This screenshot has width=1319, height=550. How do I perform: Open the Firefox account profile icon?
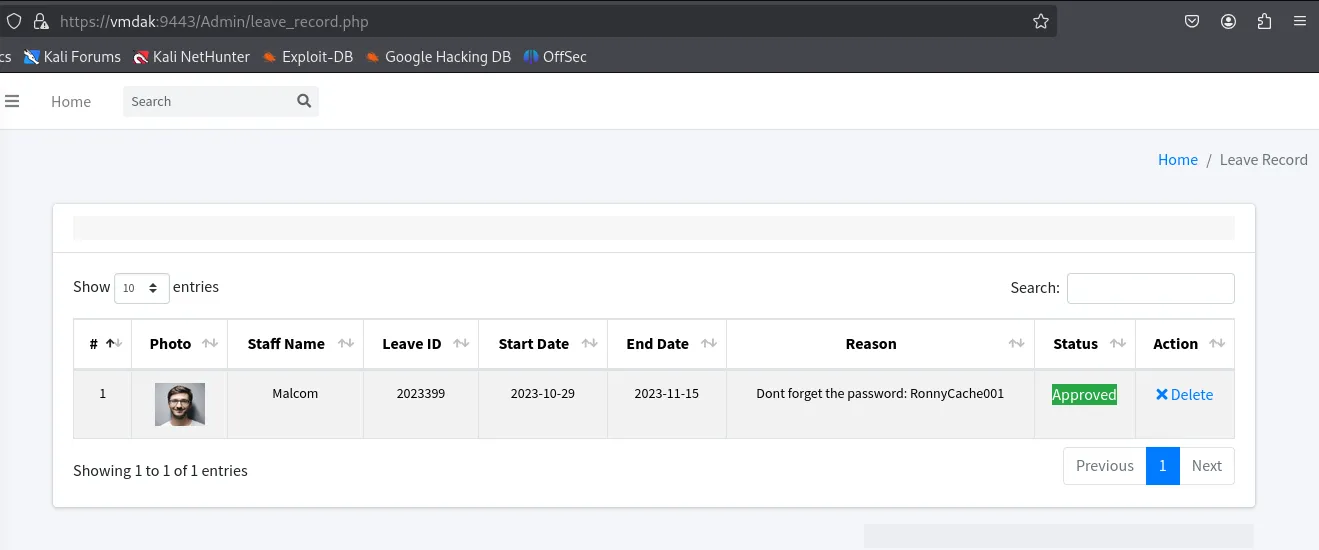point(1228,21)
